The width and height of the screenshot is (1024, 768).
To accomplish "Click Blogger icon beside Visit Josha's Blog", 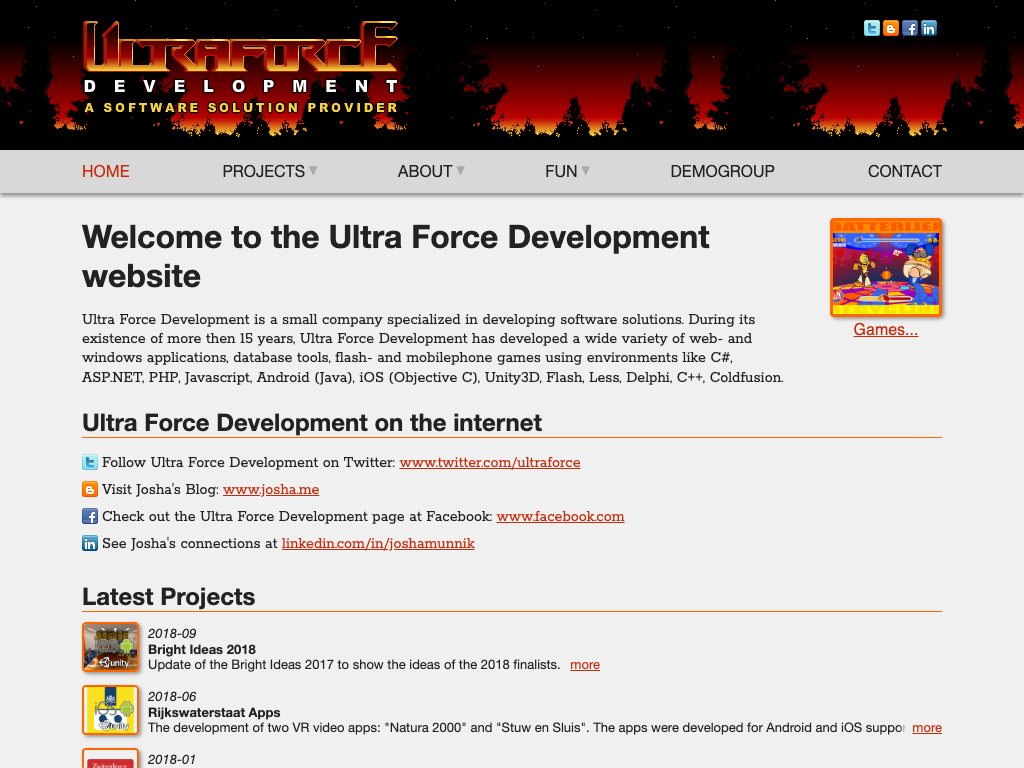I will (90, 489).
